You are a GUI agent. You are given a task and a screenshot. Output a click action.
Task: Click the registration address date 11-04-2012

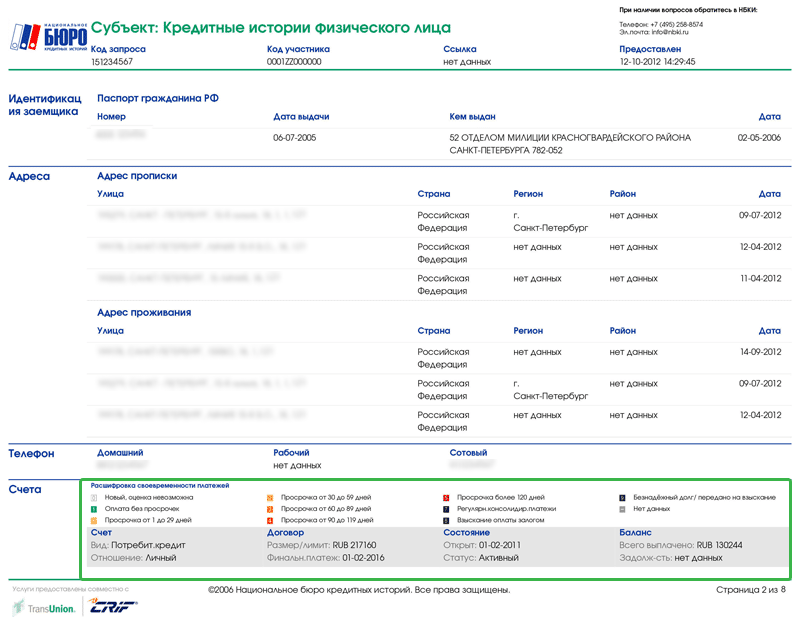pos(760,279)
